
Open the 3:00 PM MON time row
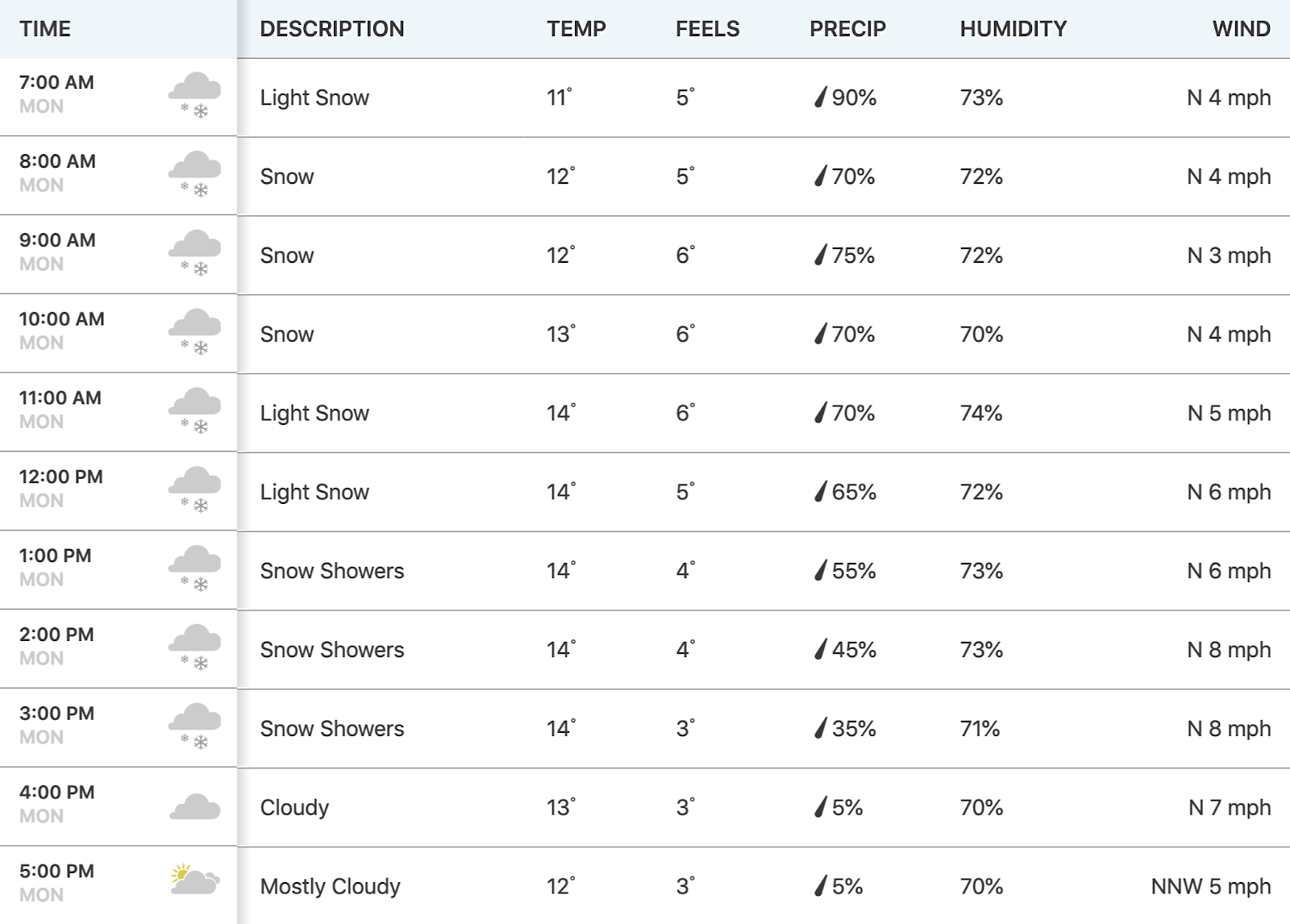click(119, 728)
